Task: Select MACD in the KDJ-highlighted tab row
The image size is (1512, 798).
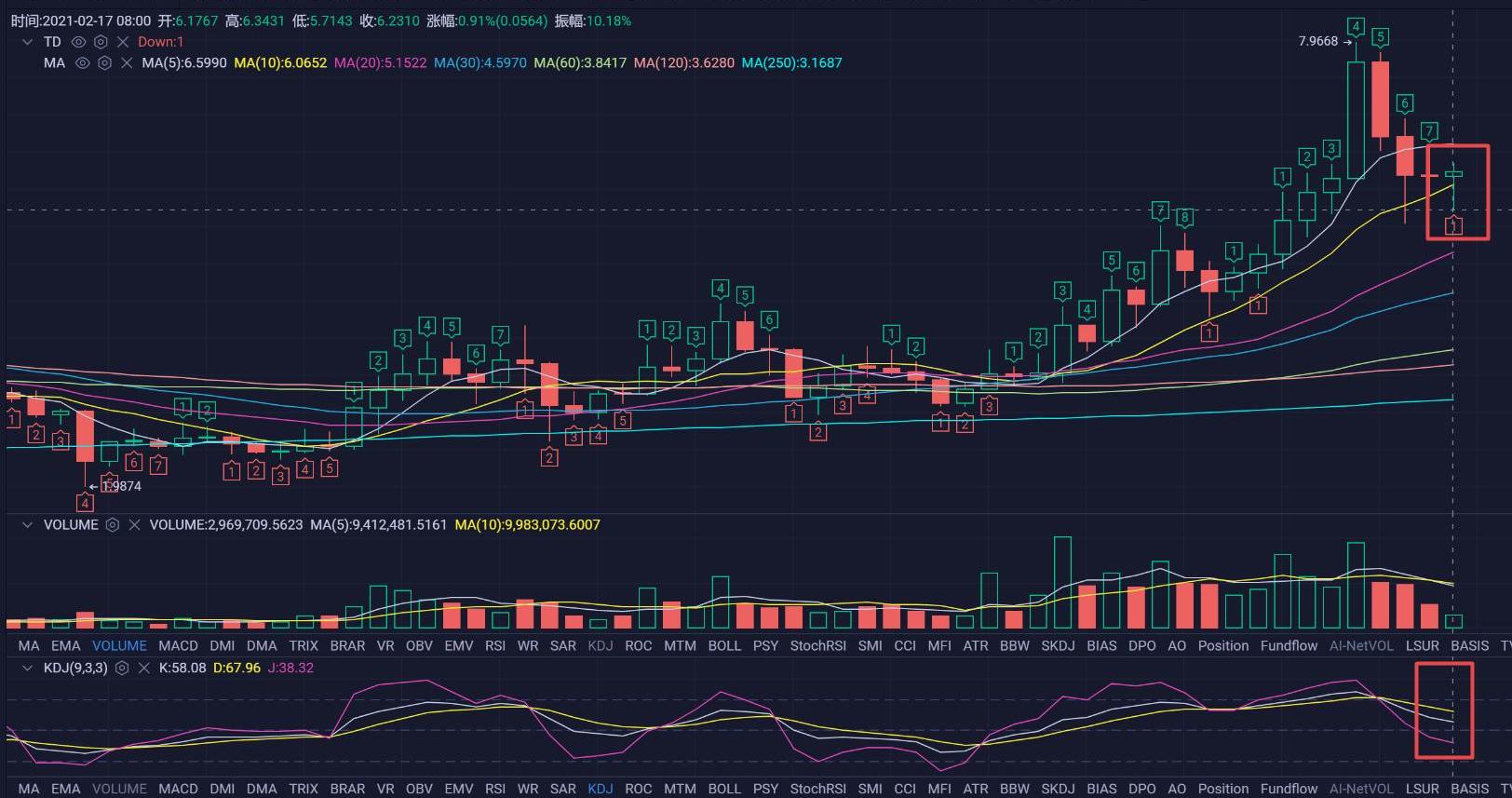Action: [x=178, y=789]
